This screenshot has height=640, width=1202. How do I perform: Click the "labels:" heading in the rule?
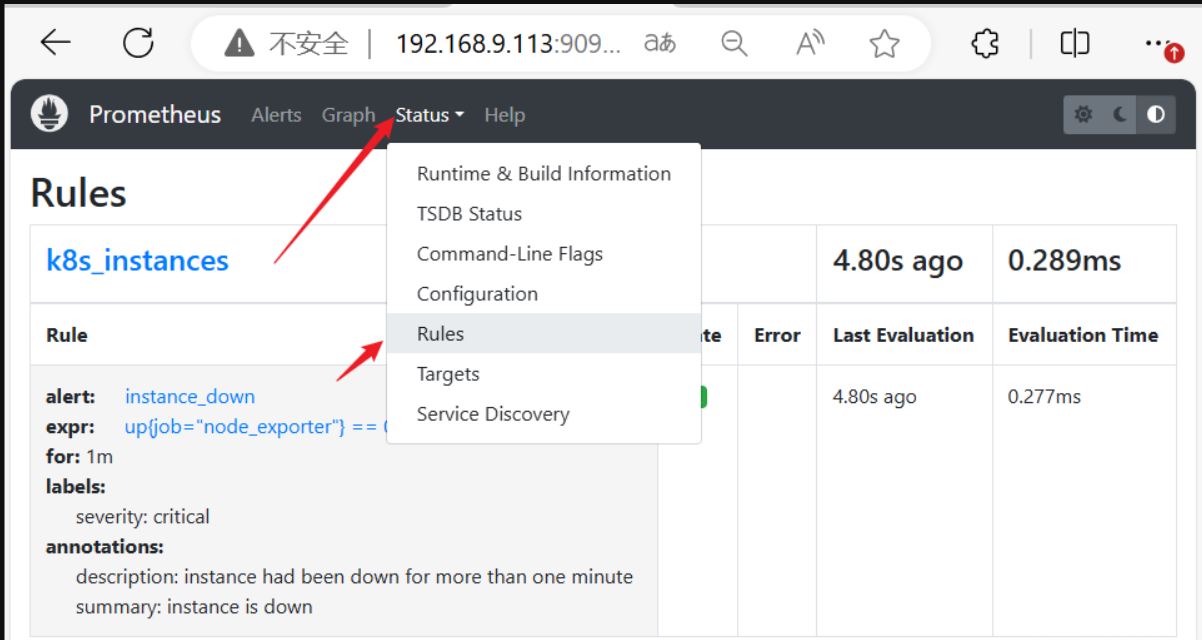[x=76, y=487]
